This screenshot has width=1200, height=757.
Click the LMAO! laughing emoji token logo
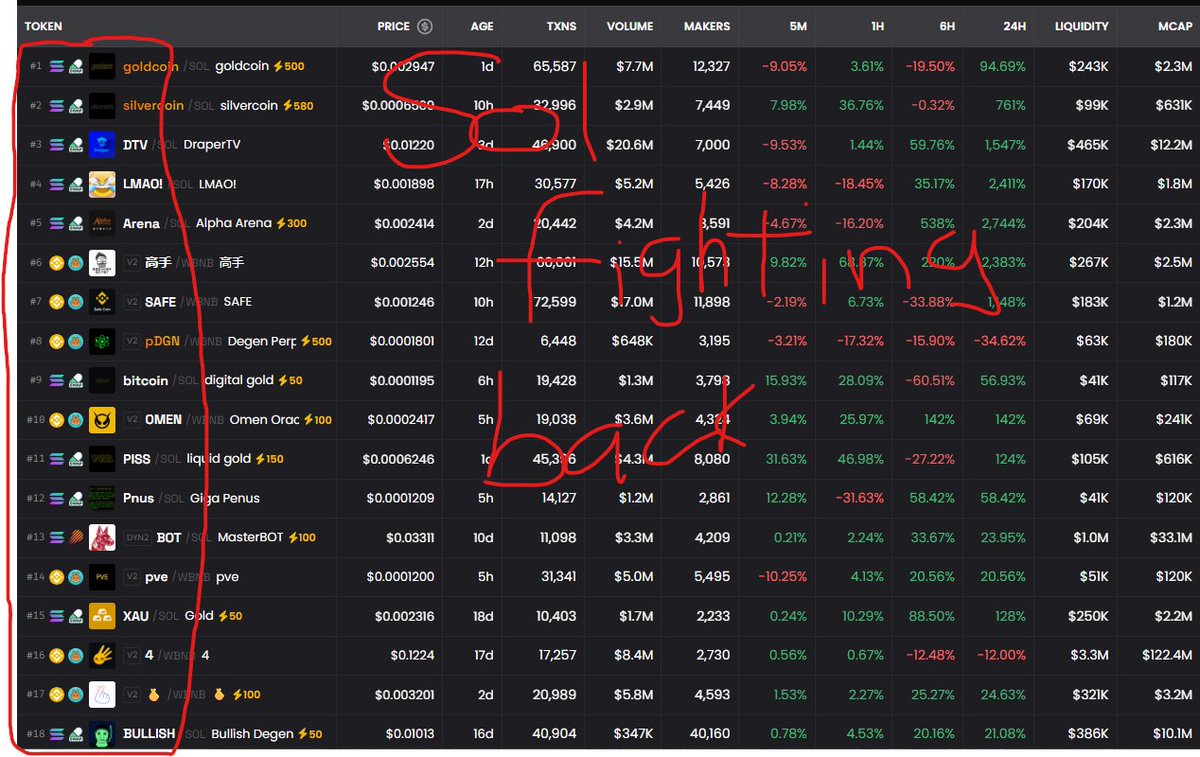[x=102, y=184]
